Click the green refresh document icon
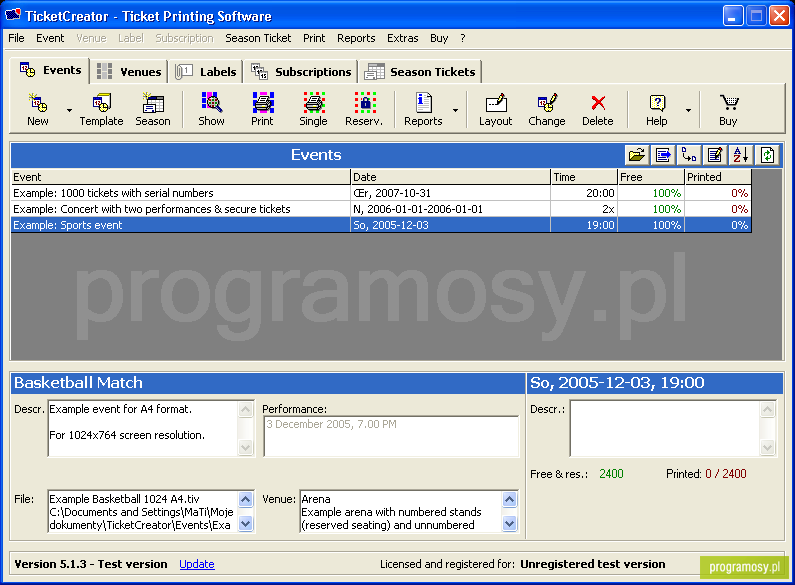The image size is (795, 585). pos(767,155)
